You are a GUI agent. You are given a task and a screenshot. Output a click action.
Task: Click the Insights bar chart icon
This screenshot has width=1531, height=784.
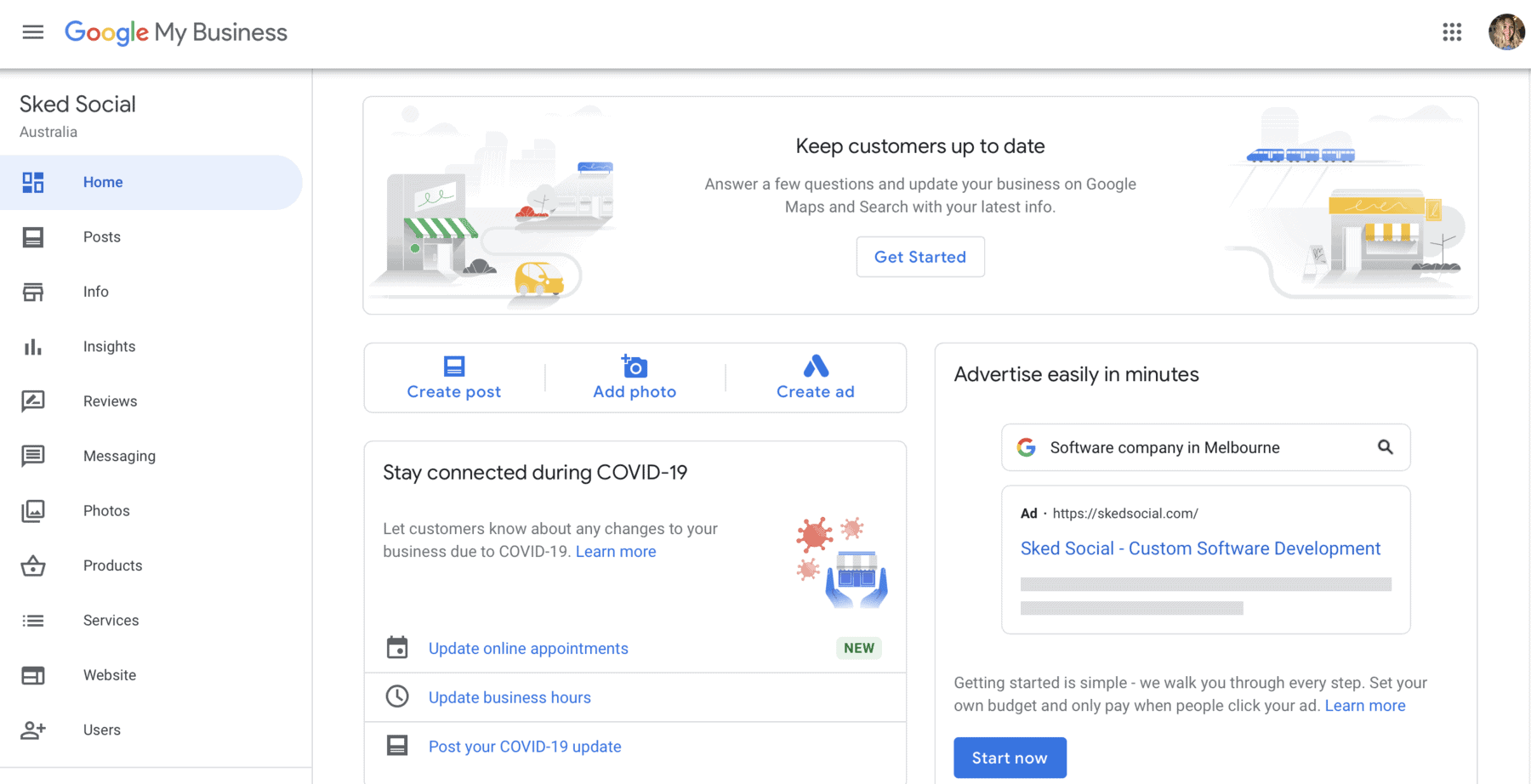(33, 347)
